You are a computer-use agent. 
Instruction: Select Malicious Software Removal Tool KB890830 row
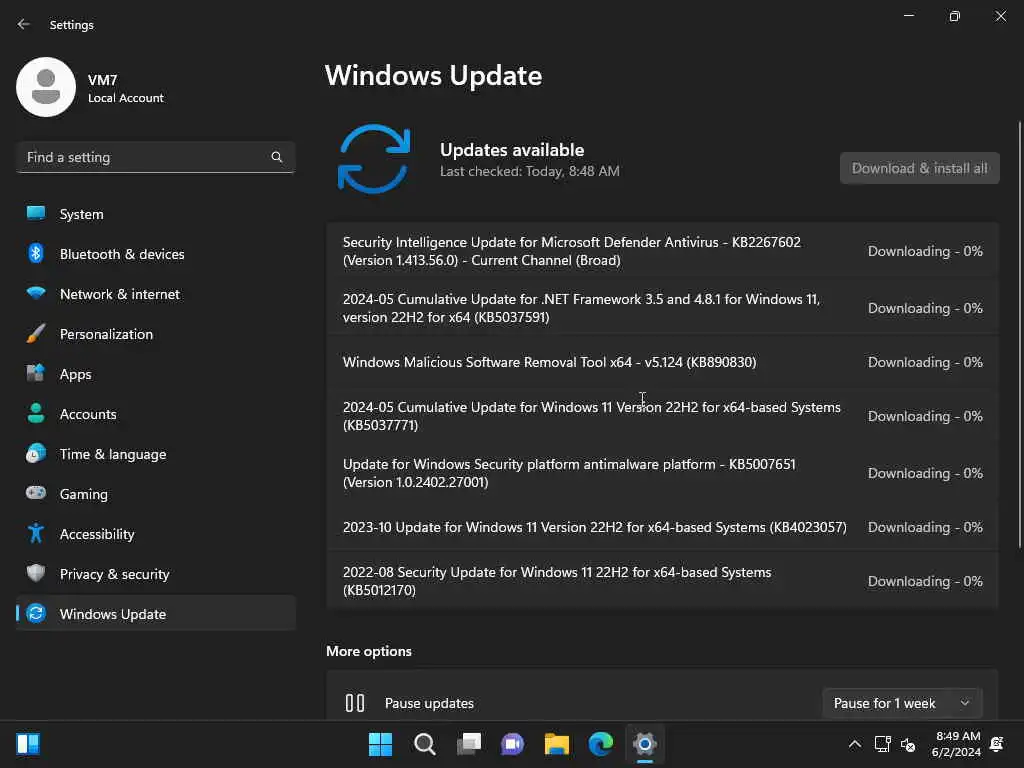(662, 362)
